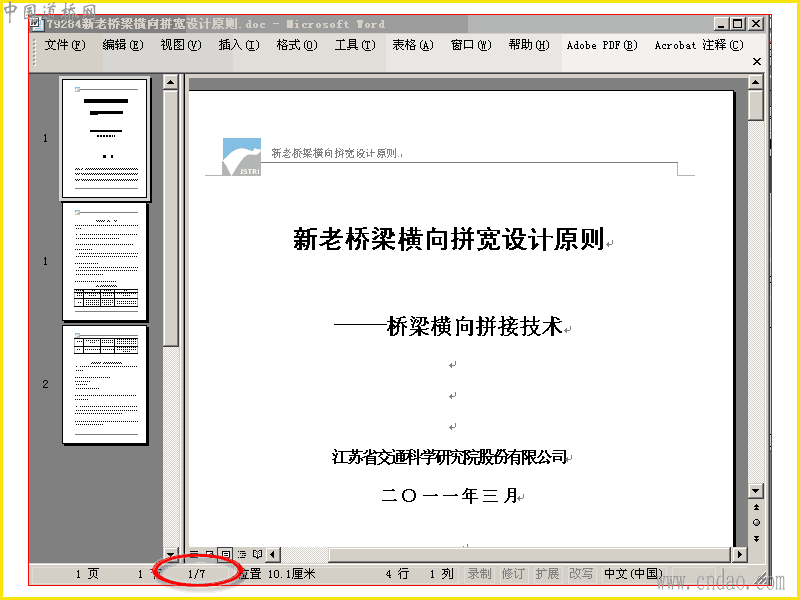
Task: Open Select Browse Object button
Action: click(x=756, y=522)
